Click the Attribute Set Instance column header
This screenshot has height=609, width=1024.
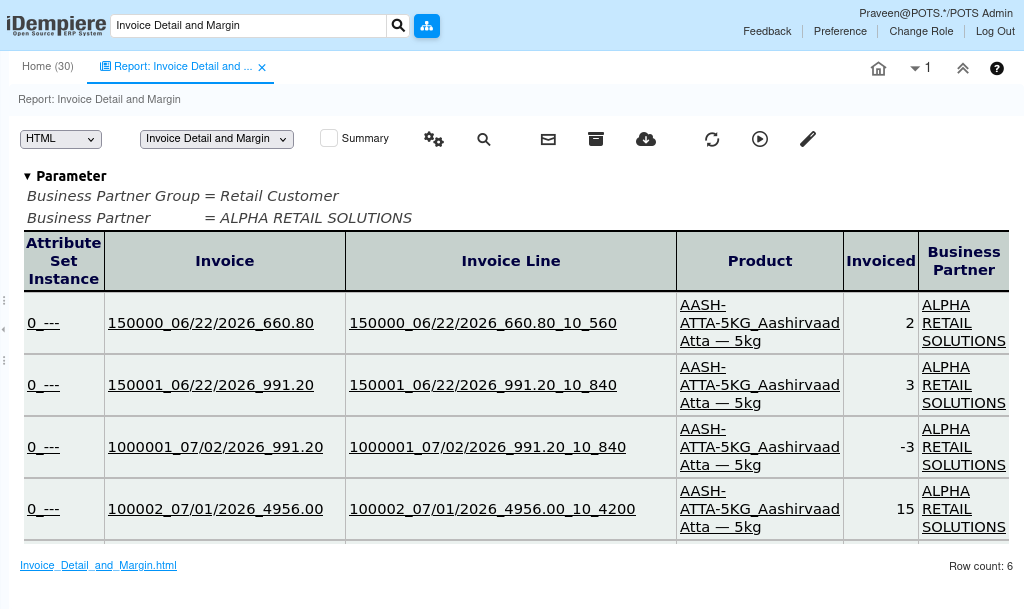64,261
